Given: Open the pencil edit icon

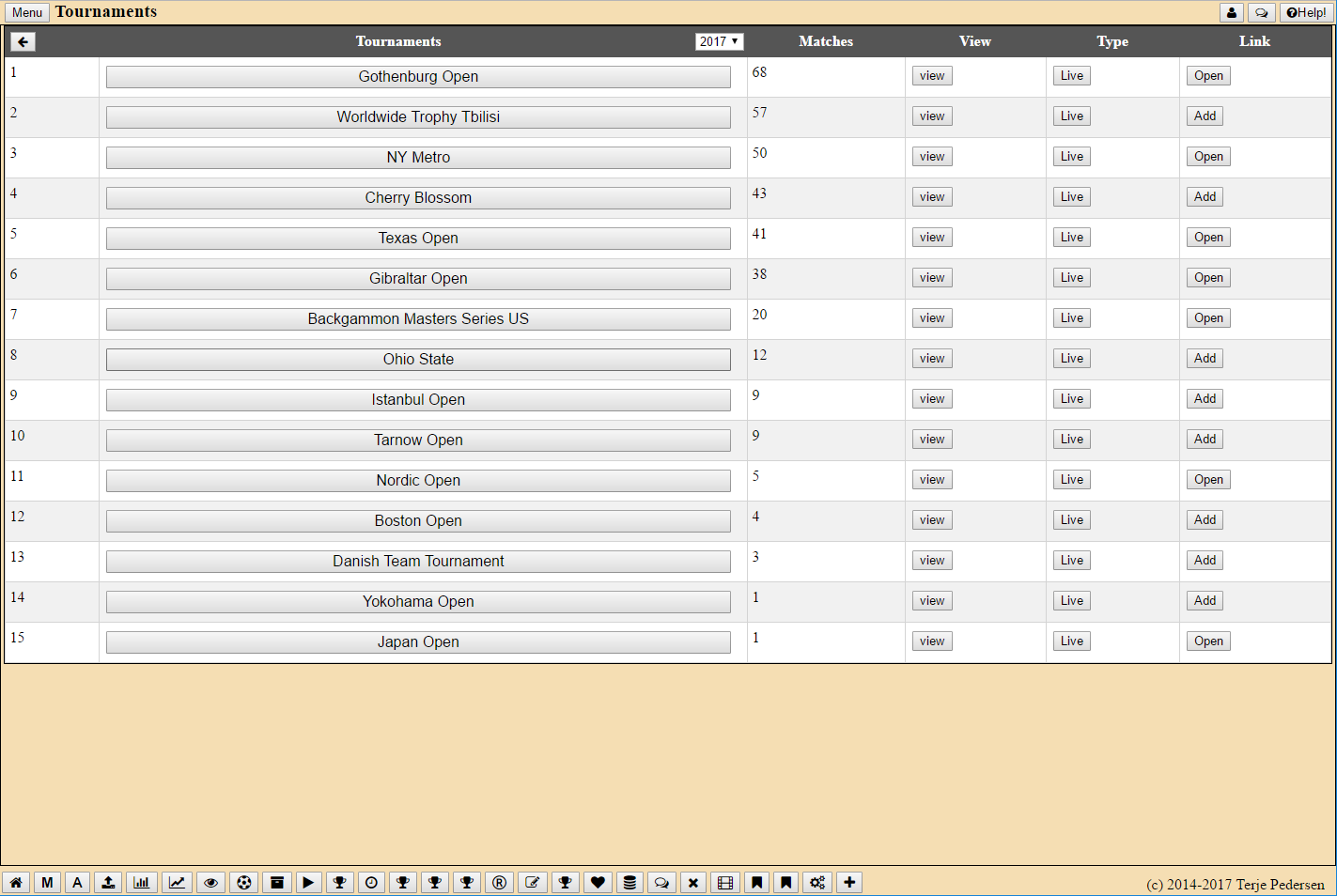Looking at the screenshot, I should (533, 883).
